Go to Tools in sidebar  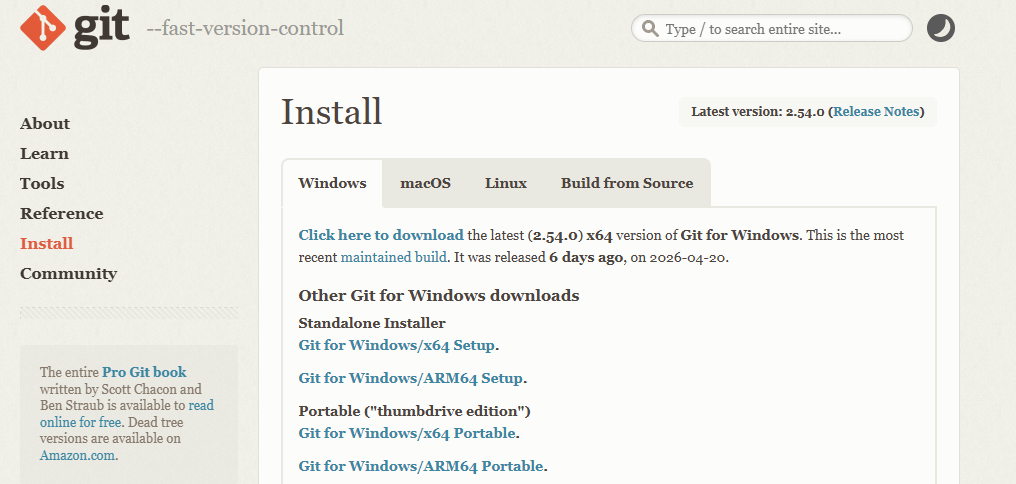point(42,183)
